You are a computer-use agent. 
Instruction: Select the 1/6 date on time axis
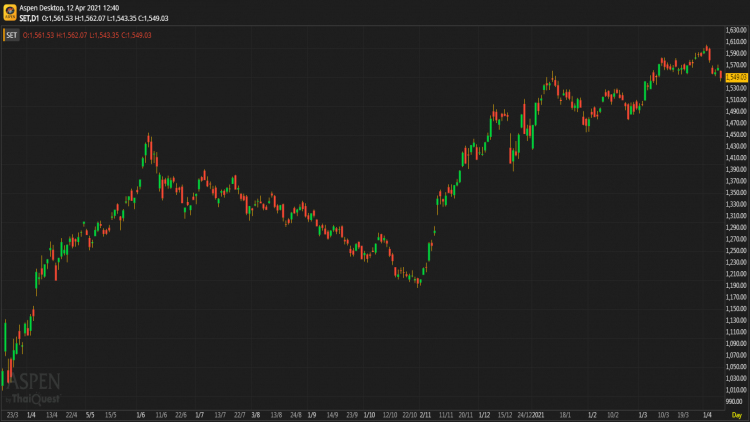click(x=141, y=415)
